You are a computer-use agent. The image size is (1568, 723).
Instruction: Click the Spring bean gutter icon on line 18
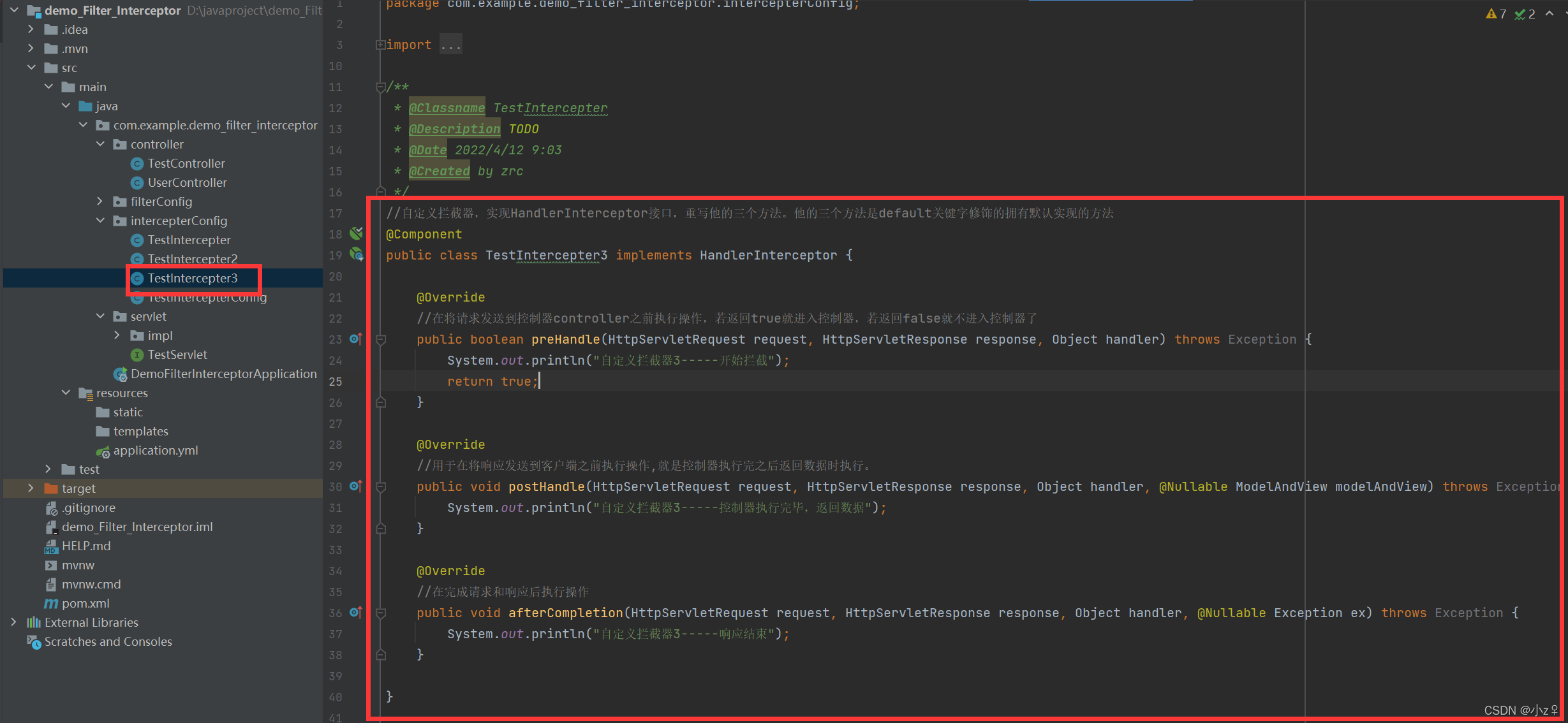click(x=356, y=233)
